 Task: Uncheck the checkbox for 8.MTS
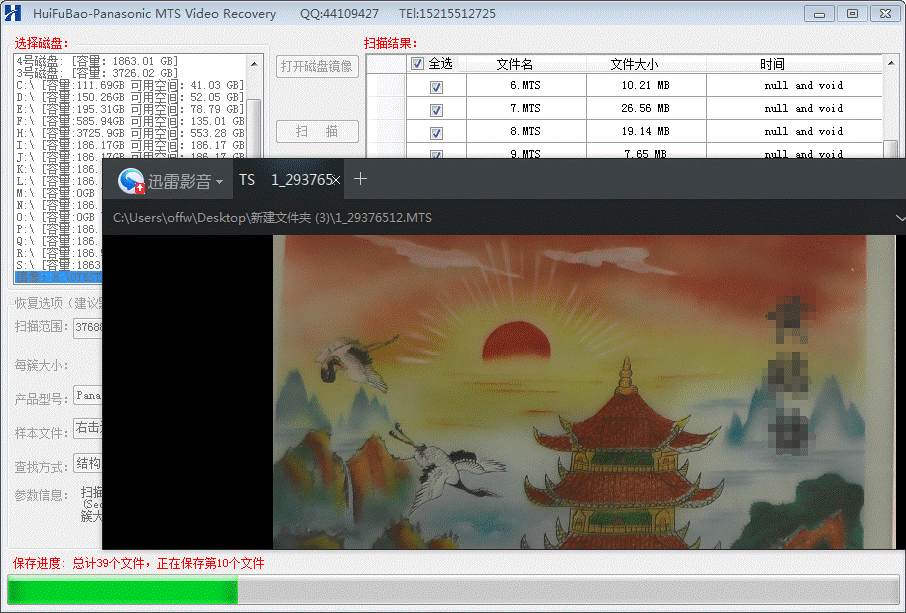(x=436, y=133)
